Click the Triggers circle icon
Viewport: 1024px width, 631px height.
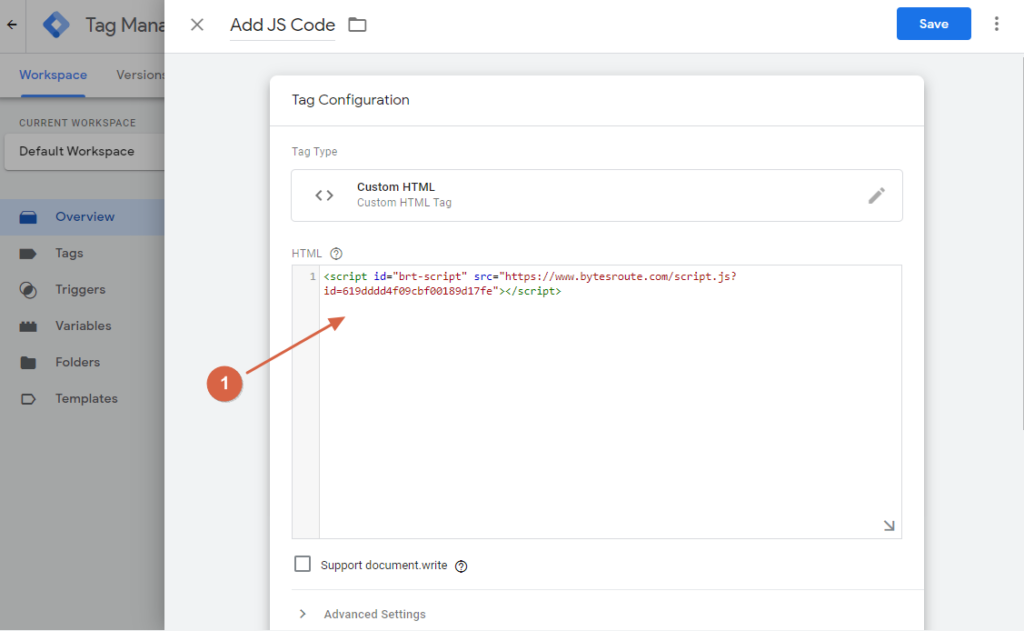[x=28, y=290]
